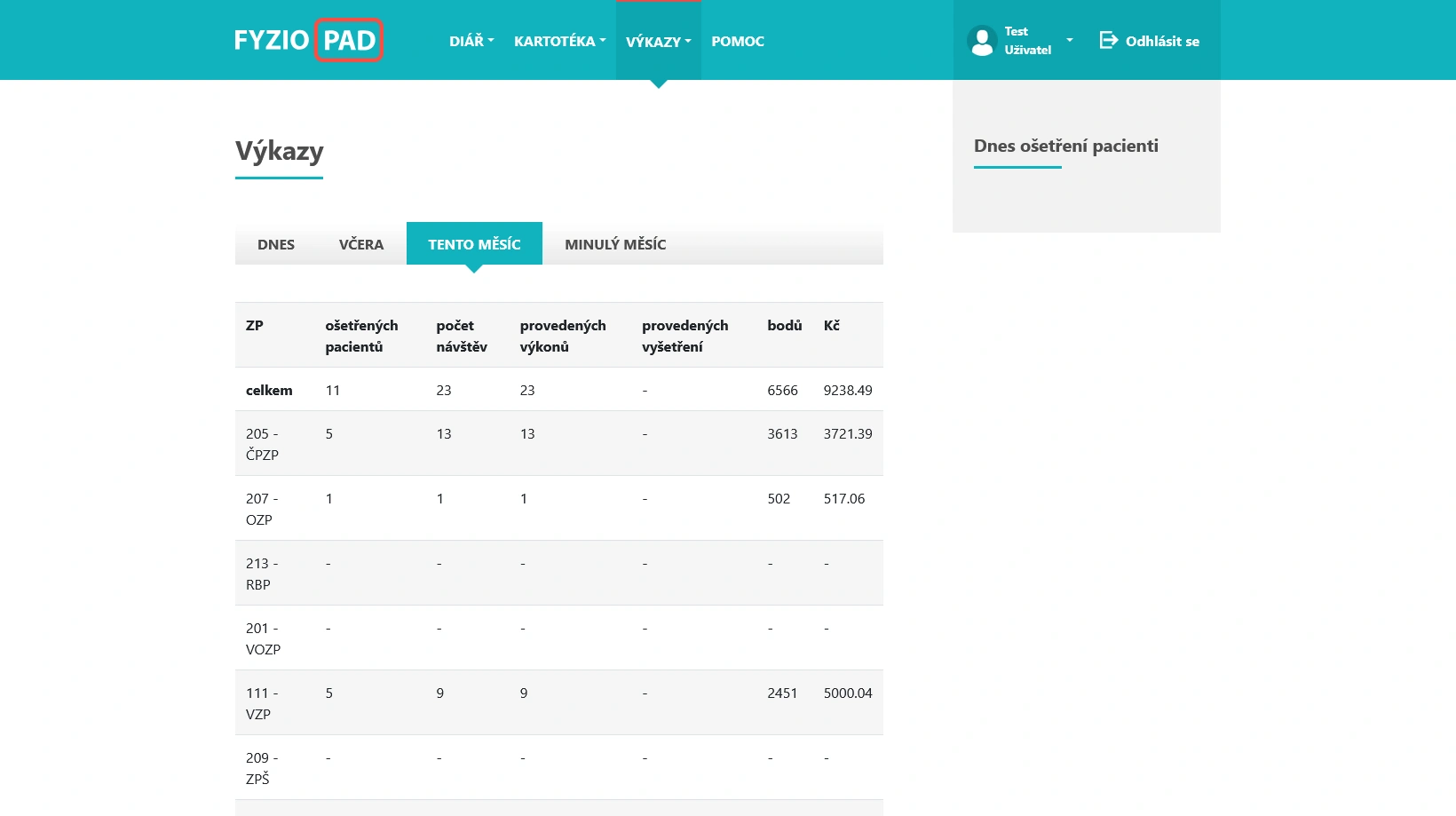
Task: Click the 111 - VZP insurance row
Action: tap(558, 702)
